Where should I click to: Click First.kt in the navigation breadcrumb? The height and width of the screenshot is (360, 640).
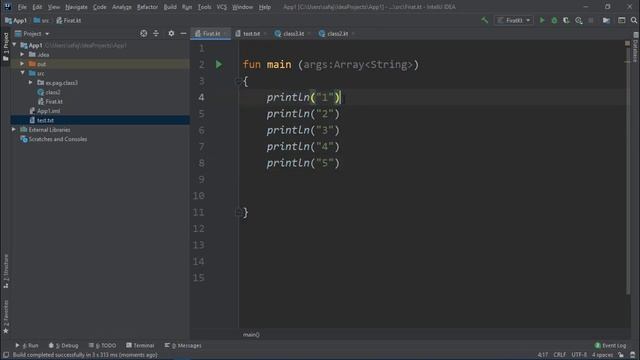pos(69,20)
